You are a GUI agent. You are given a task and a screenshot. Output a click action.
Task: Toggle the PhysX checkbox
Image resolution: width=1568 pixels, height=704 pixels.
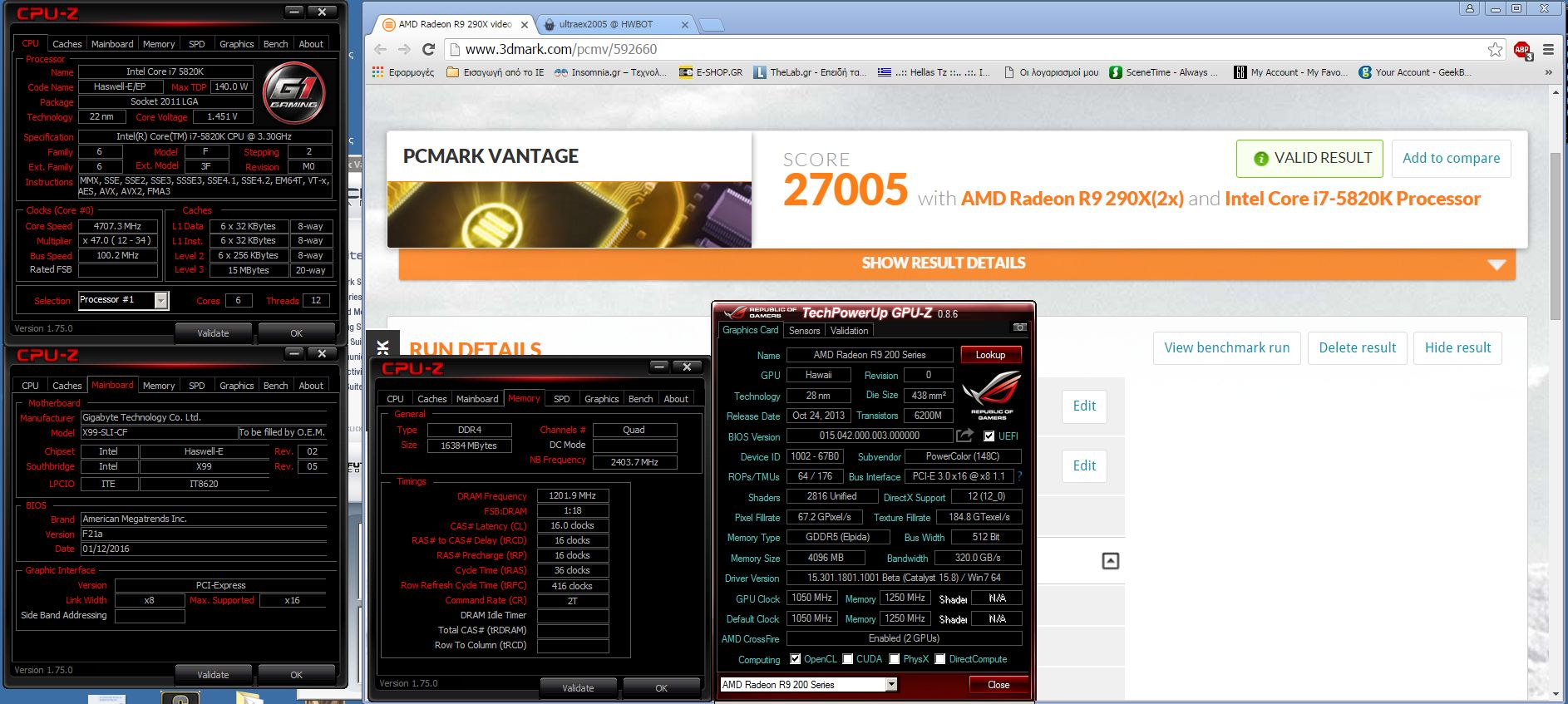(894, 659)
